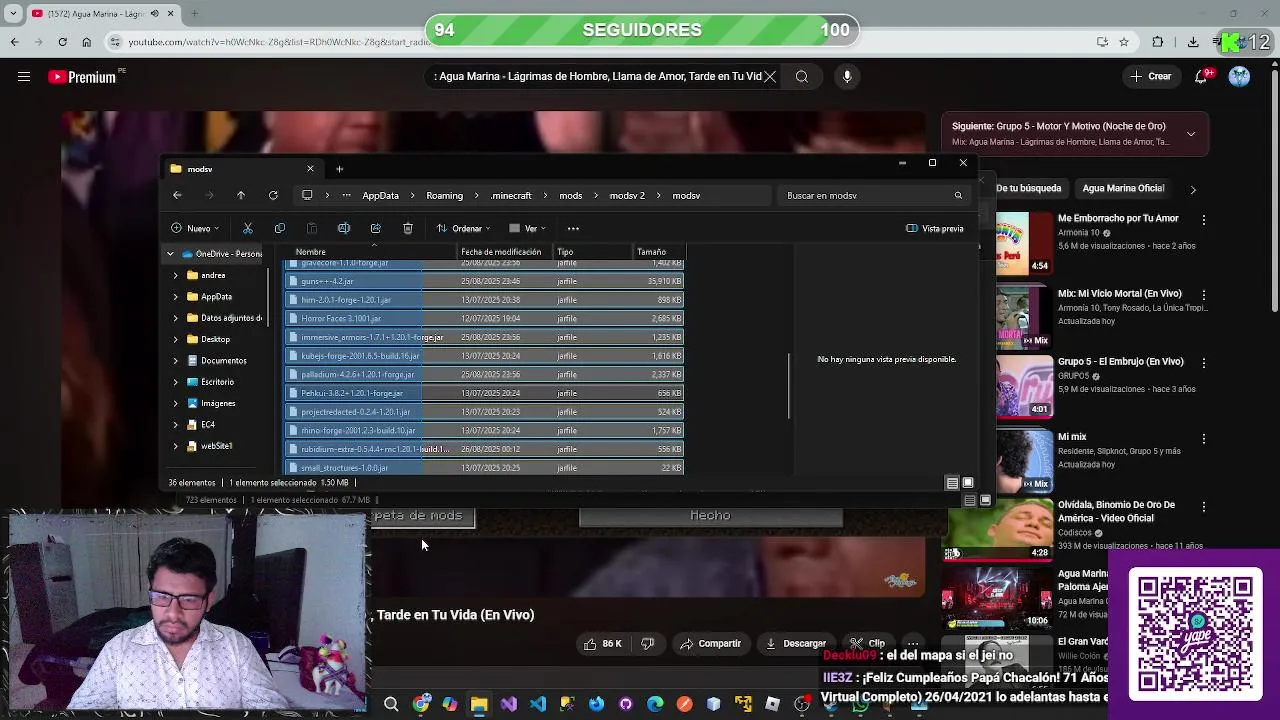This screenshot has height=720, width=1280.
Task: Click the Delete trash icon in Explorer
Action: 408,228
